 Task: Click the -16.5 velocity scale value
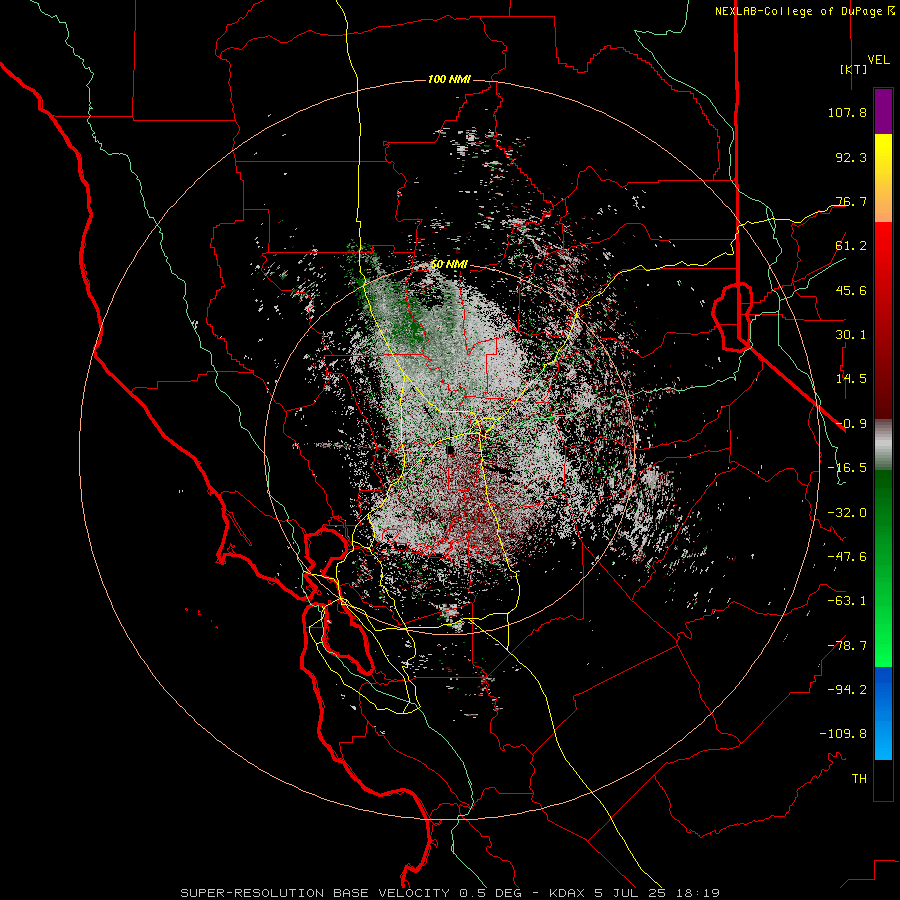click(847, 468)
